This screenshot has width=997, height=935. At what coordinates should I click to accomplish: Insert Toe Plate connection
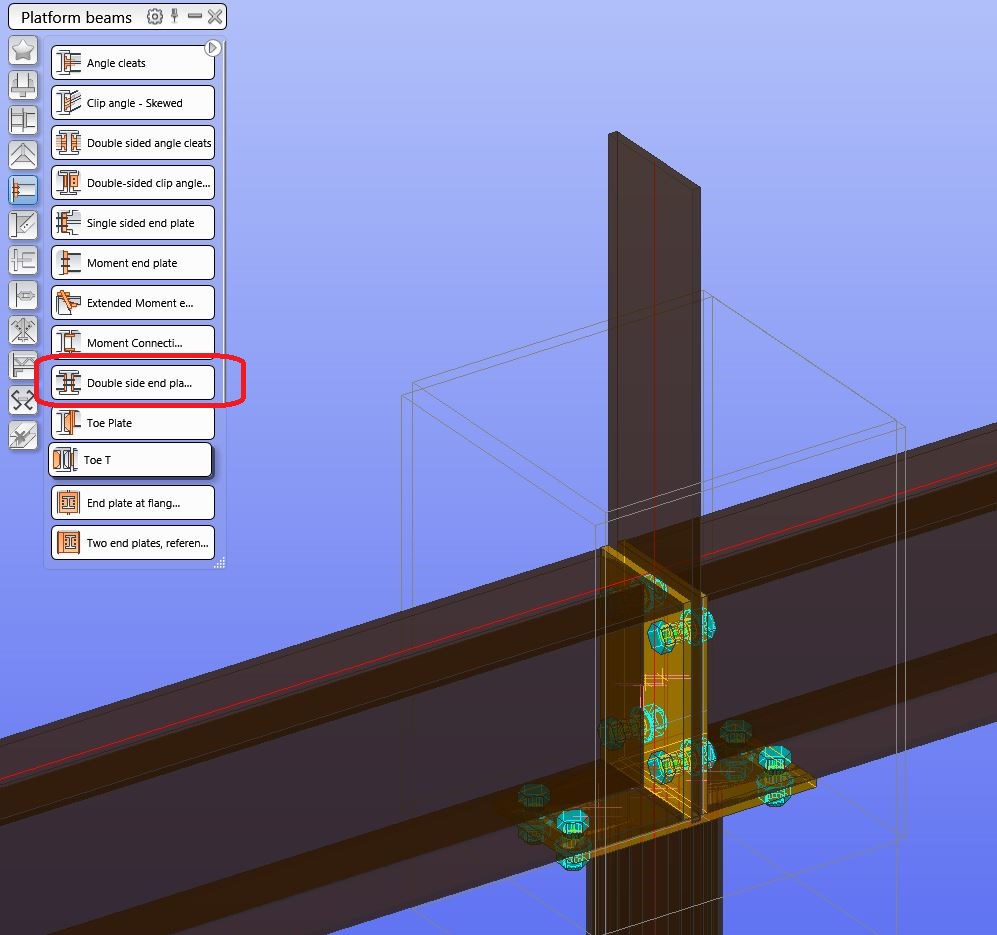click(x=133, y=423)
